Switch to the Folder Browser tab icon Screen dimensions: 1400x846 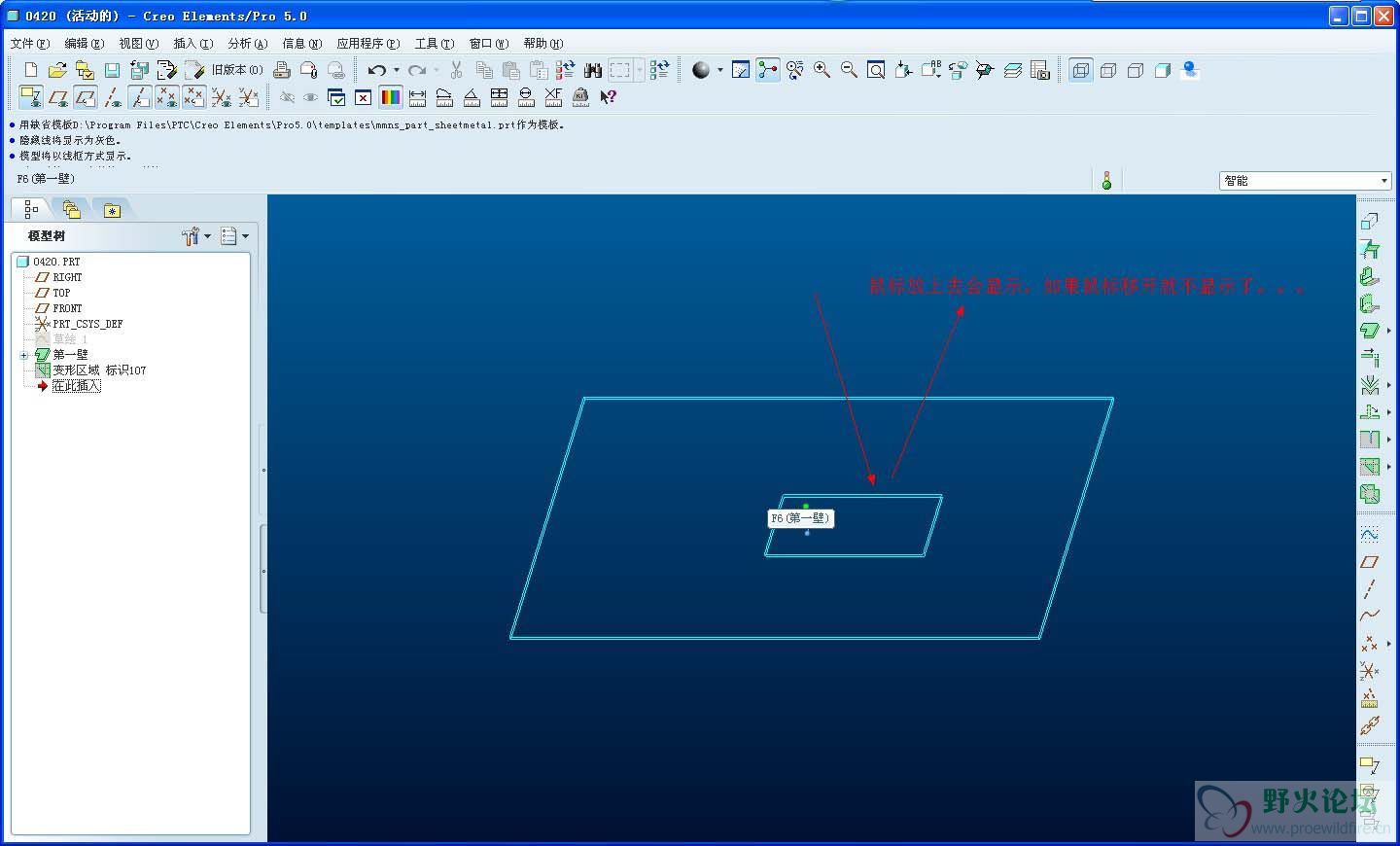(x=71, y=209)
